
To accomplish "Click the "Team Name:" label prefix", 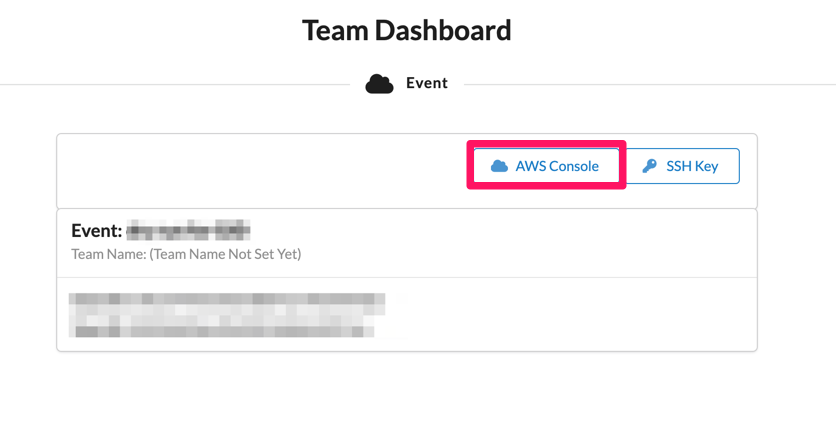I will [x=108, y=254].
